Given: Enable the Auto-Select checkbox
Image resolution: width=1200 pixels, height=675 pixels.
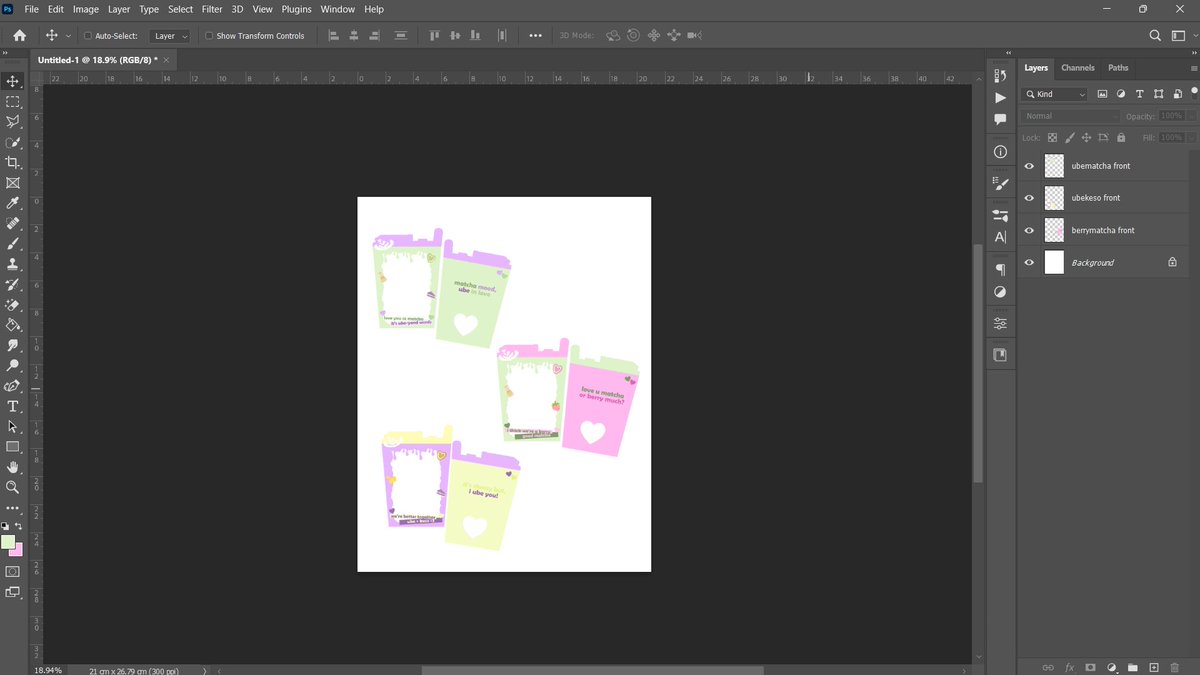Looking at the screenshot, I should point(88,36).
